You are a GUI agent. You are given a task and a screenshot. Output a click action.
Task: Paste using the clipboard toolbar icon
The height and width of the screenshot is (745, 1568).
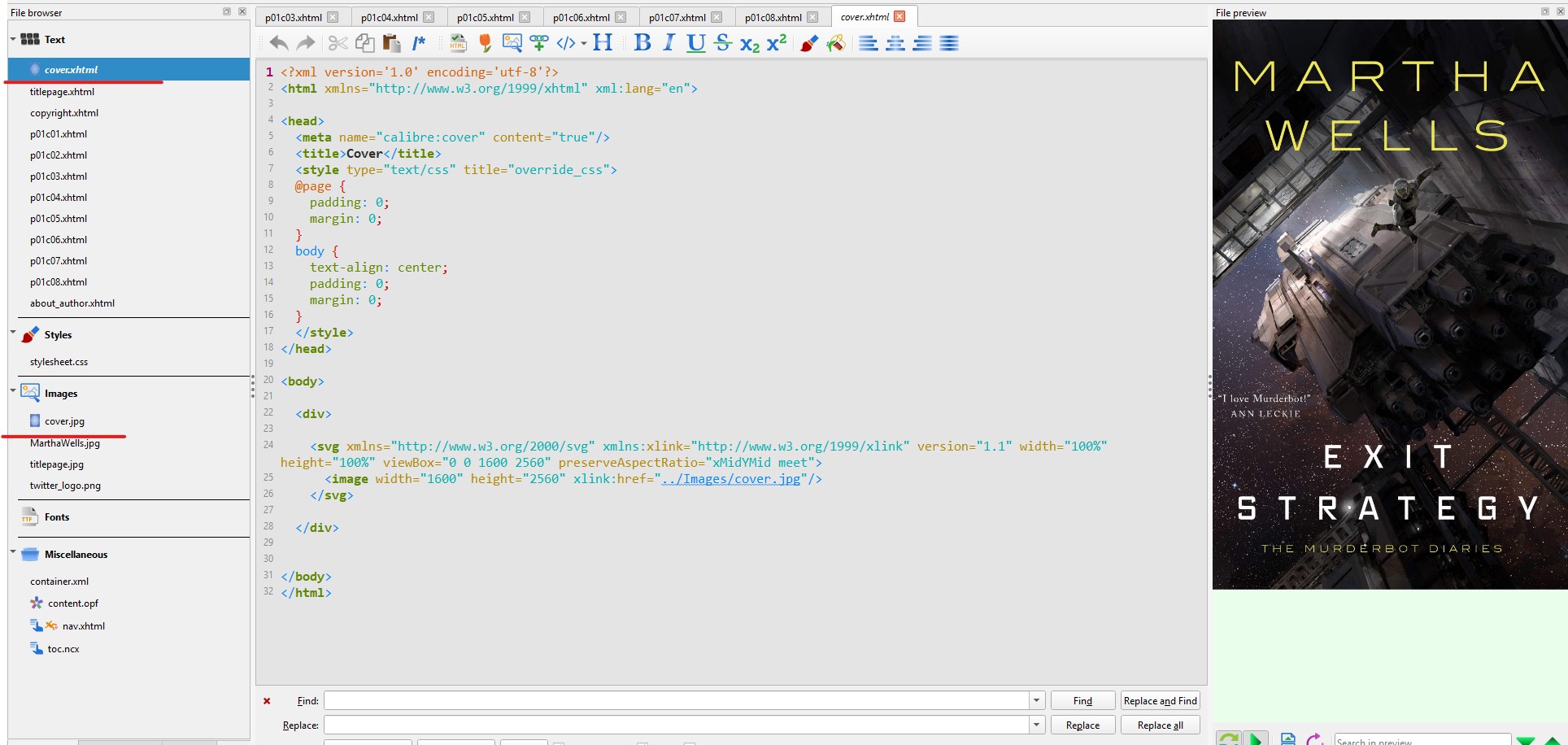pyautogui.click(x=391, y=43)
